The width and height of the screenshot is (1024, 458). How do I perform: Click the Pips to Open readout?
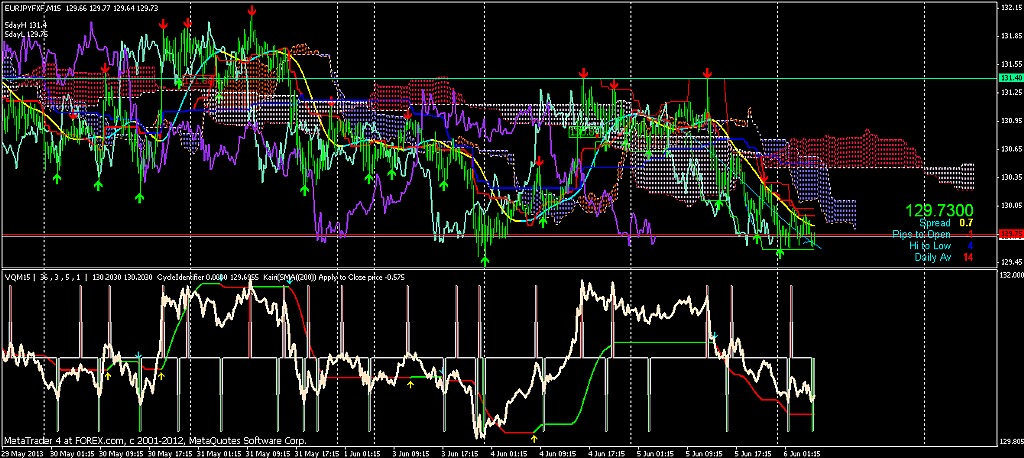tap(933, 234)
